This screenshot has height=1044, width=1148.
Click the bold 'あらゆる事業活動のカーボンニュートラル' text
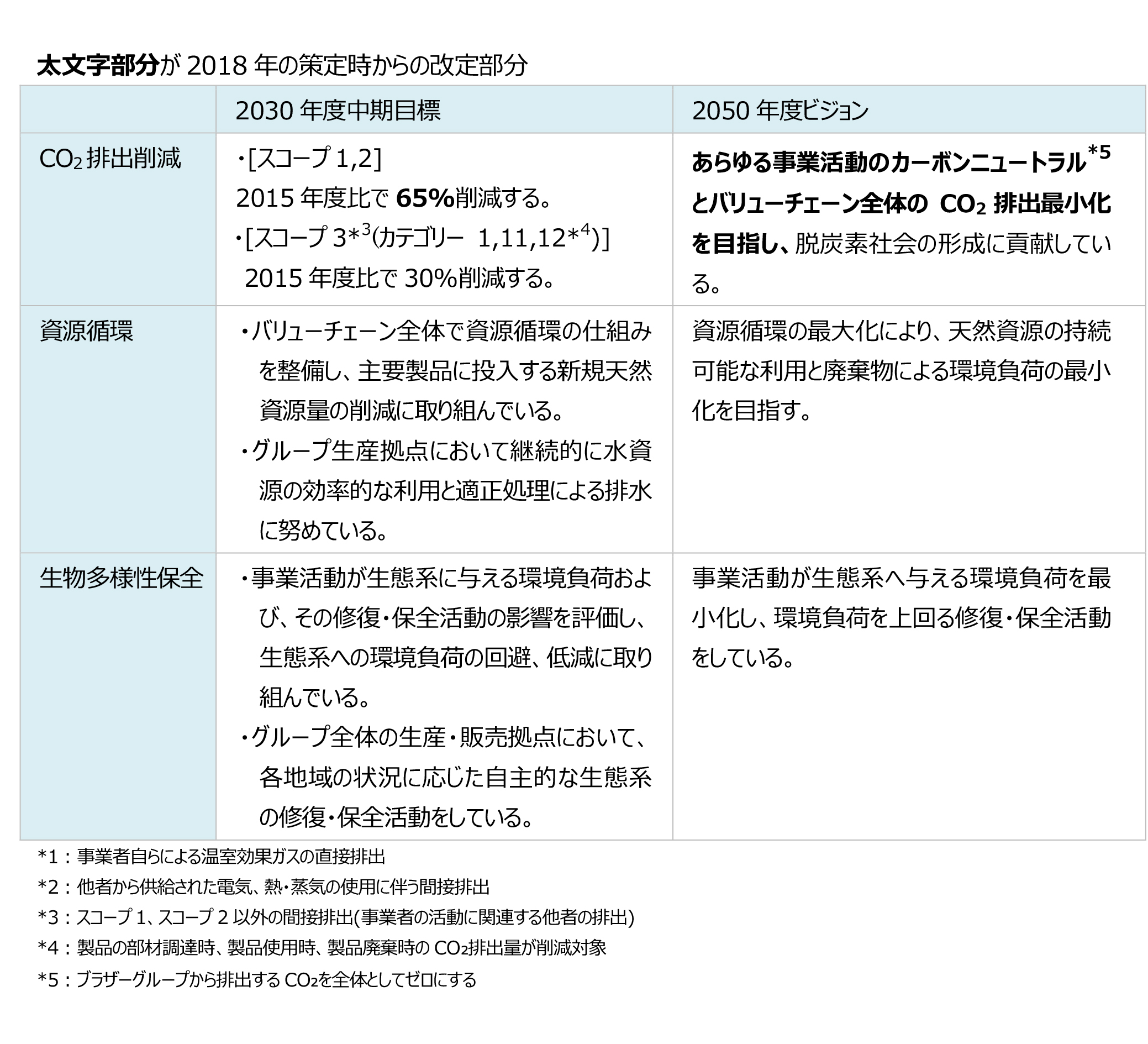(x=888, y=164)
